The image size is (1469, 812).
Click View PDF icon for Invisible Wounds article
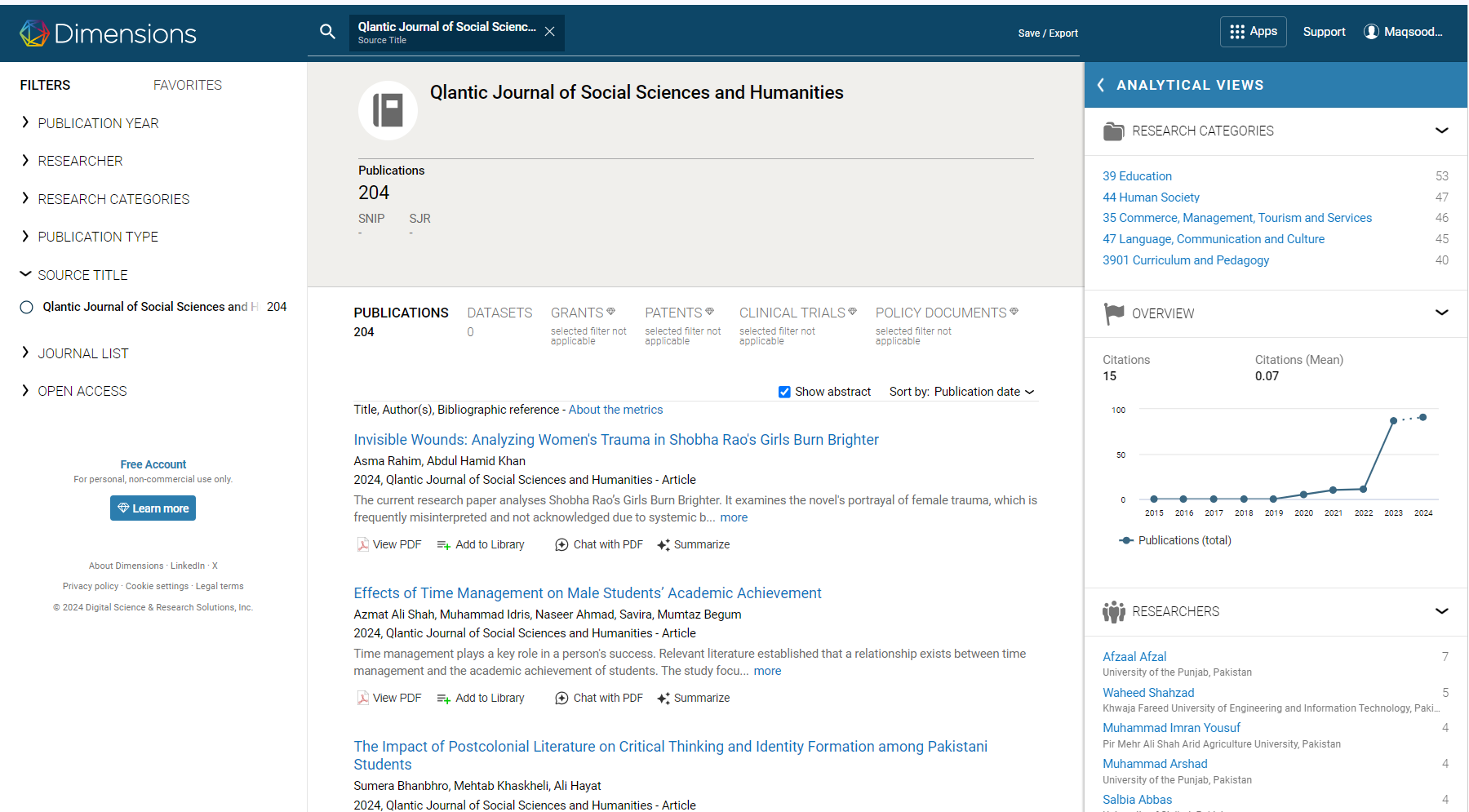point(363,544)
